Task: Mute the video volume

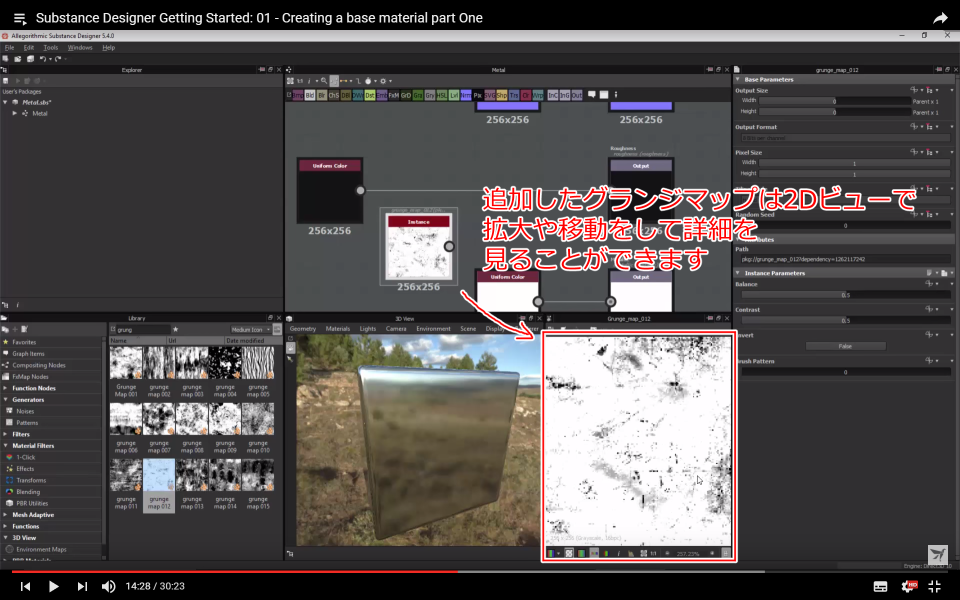Action: [x=108, y=587]
